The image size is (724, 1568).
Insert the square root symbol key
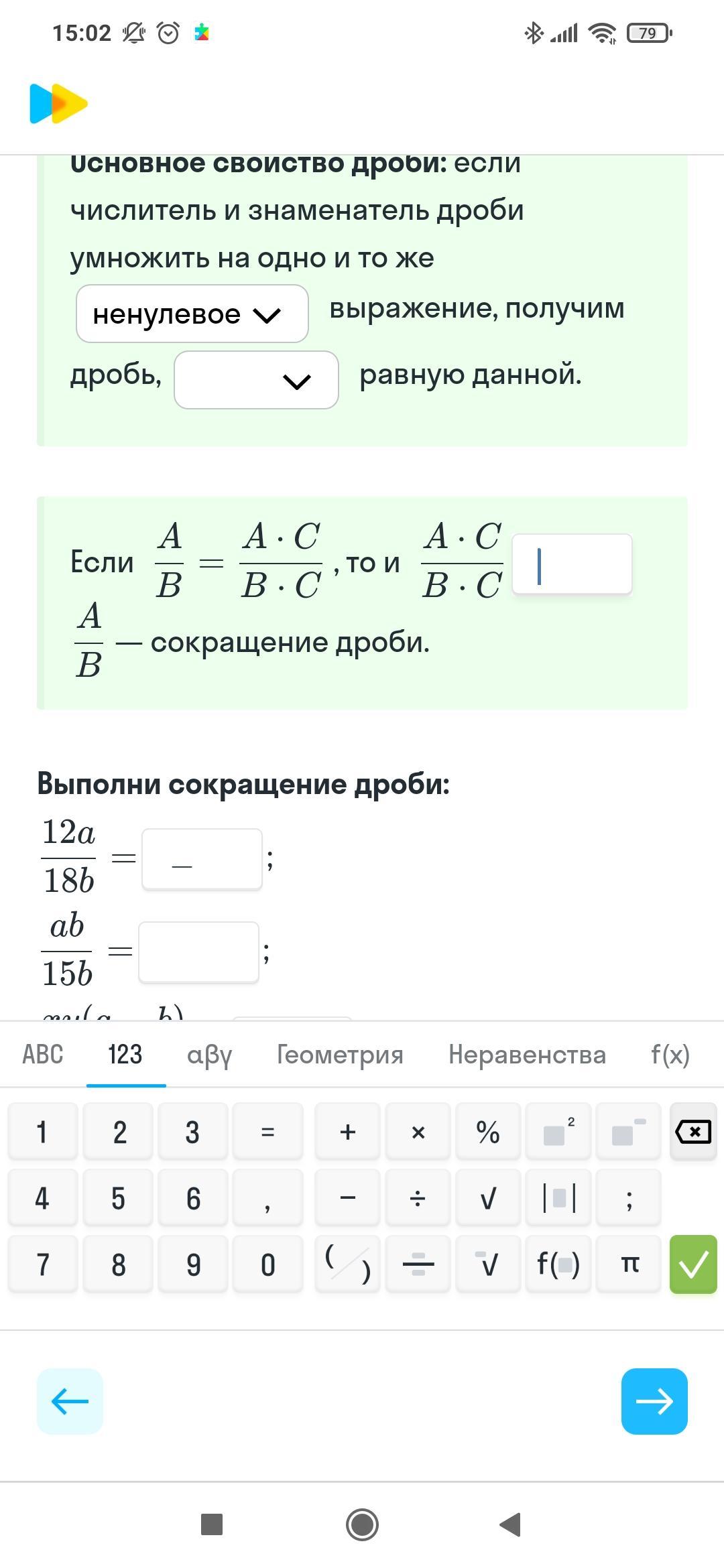488,1198
